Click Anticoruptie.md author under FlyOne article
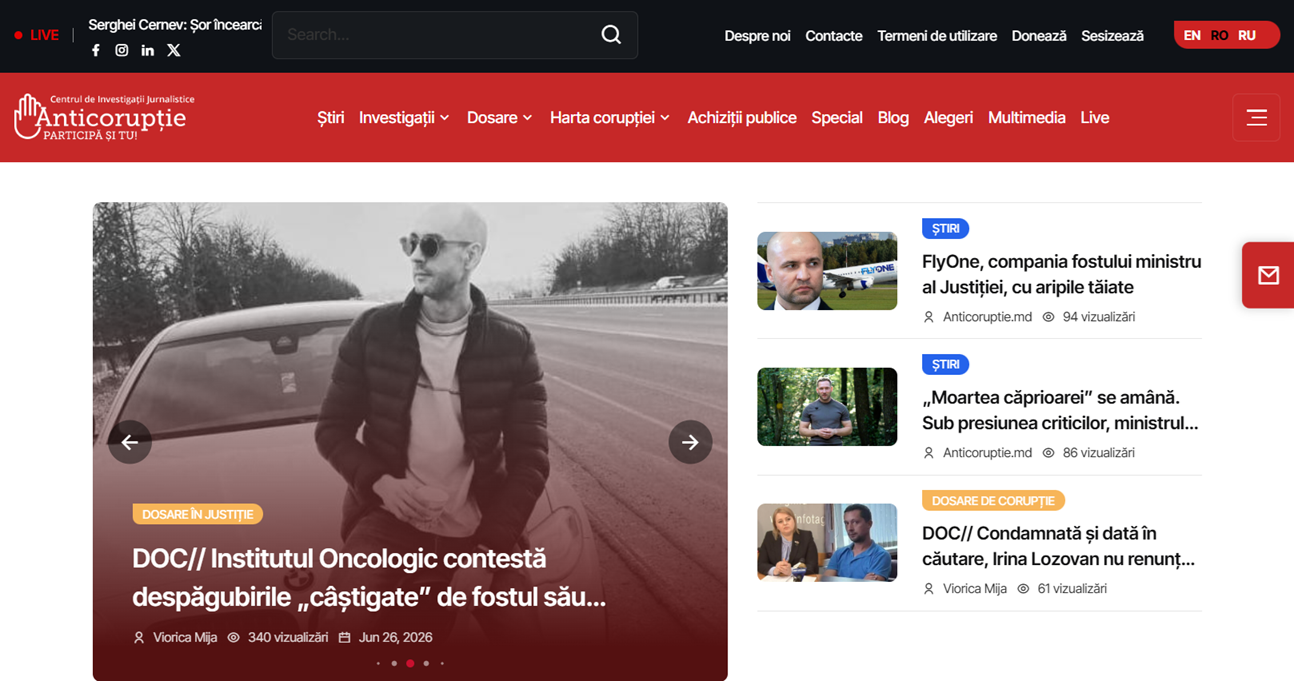This screenshot has width=1294, height=681. pyautogui.click(x=987, y=317)
